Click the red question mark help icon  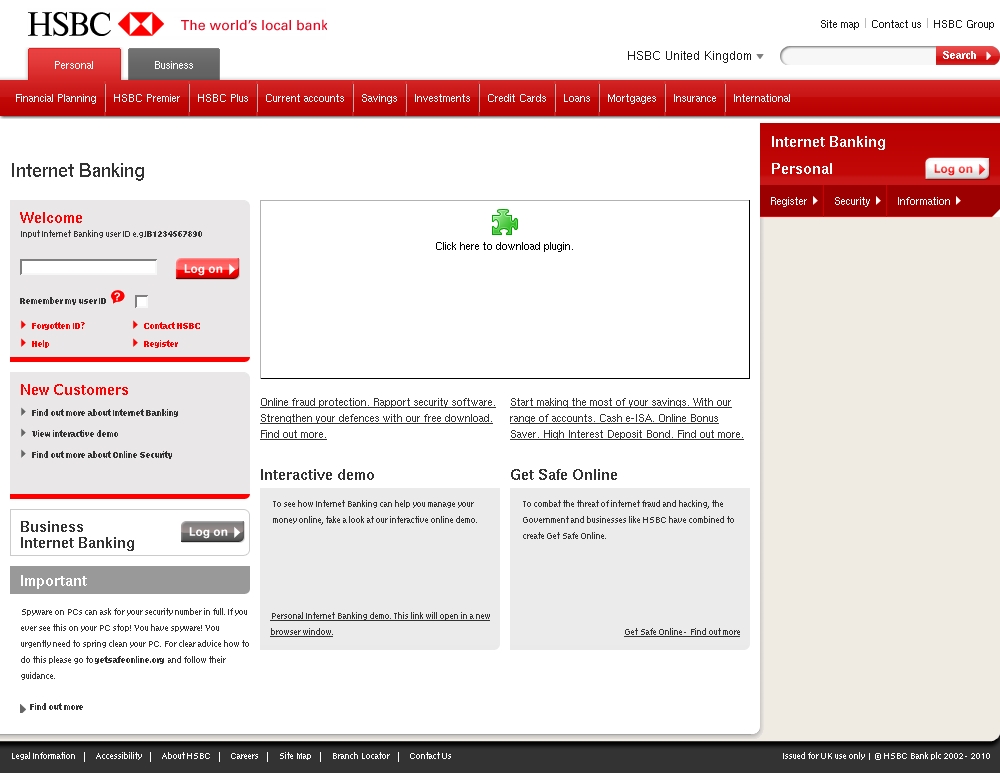(x=118, y=297)
